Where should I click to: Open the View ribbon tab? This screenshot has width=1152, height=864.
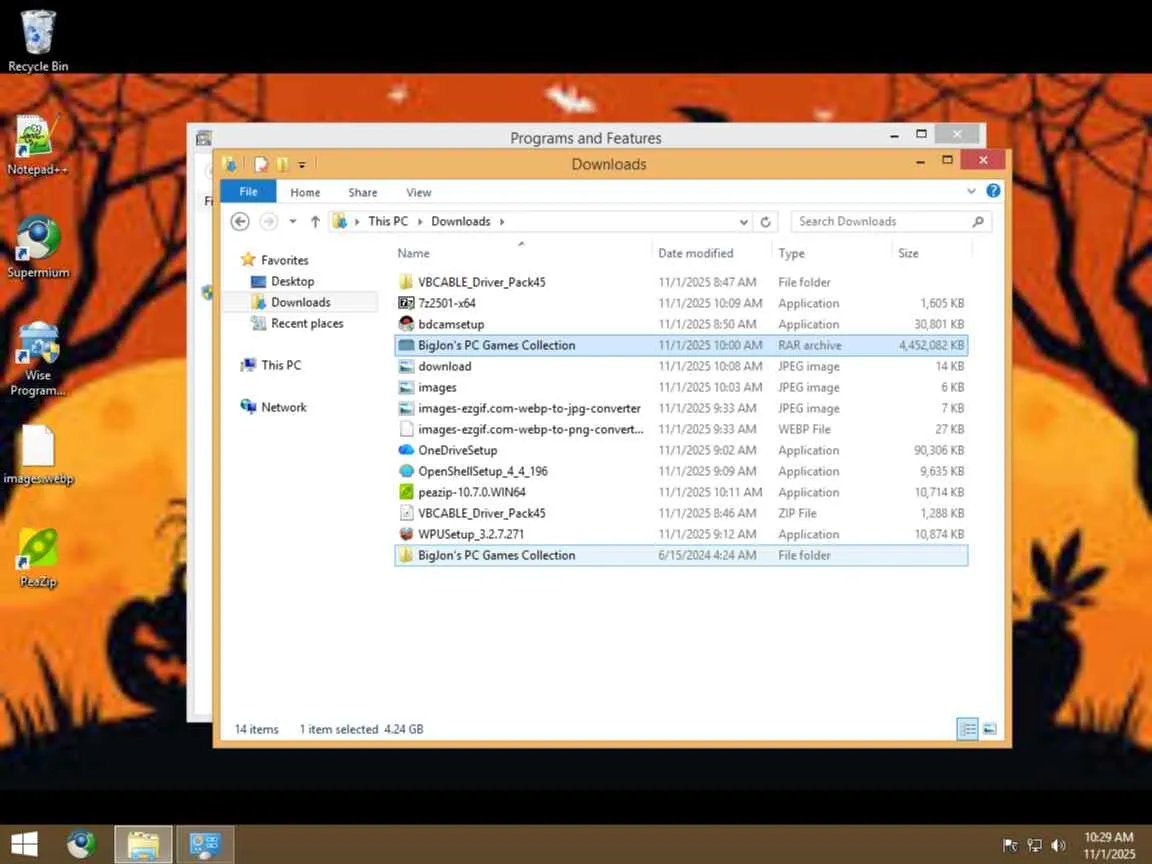418,192
